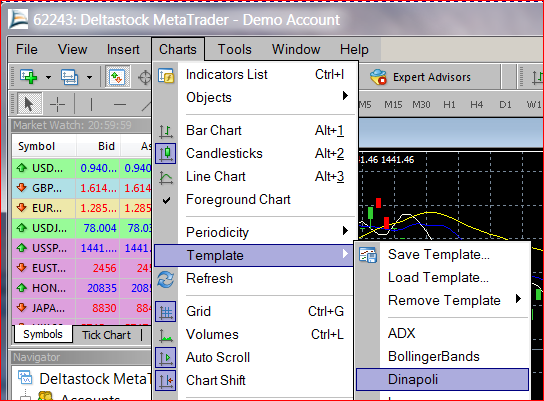Switch to H4 timeframe
This screenshot has width=544, height=401.
tap(477, 104)
